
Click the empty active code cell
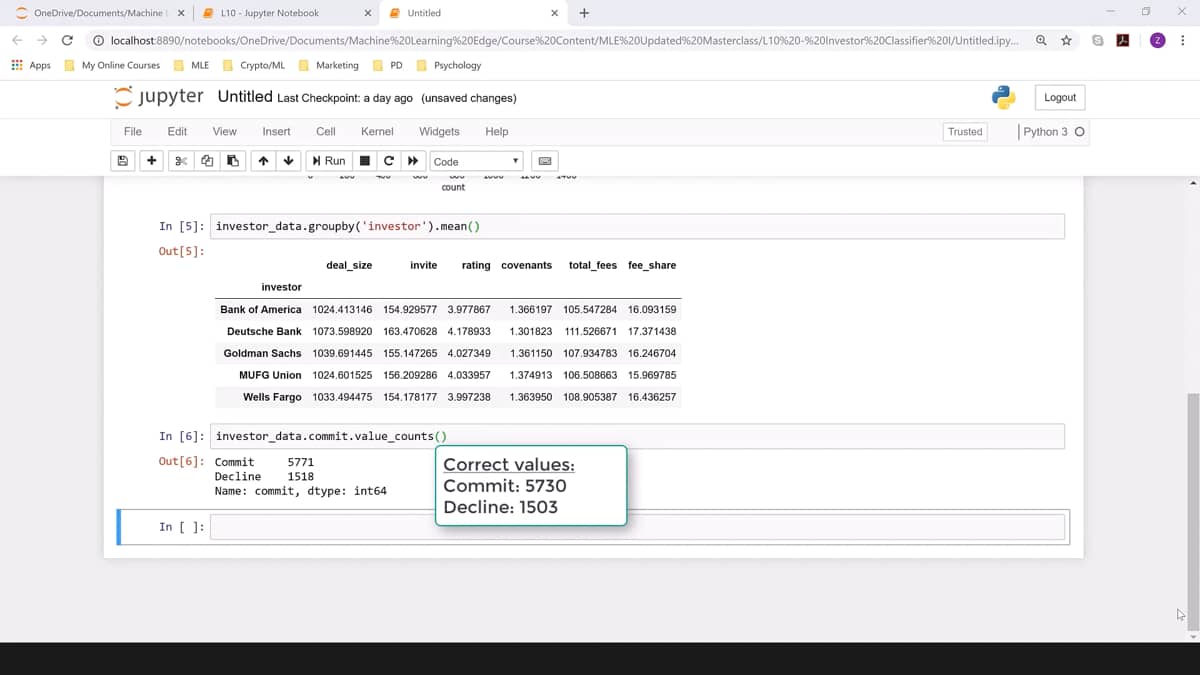point(637,527)
